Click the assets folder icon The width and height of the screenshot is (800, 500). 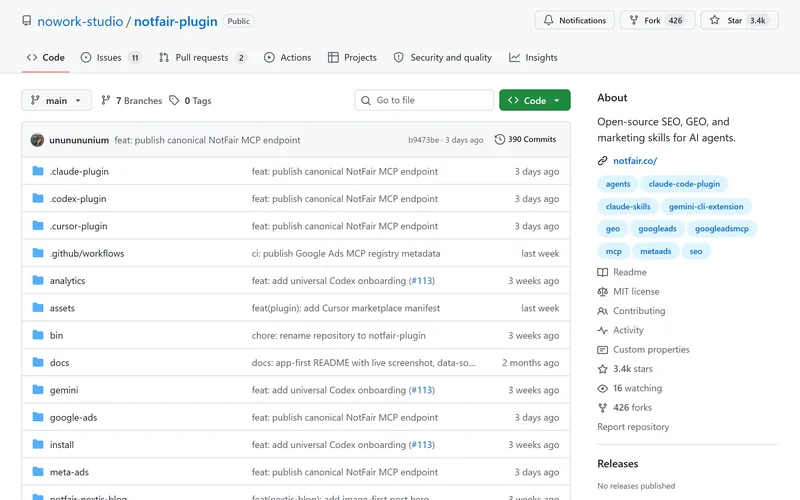(x=38, y=308)
